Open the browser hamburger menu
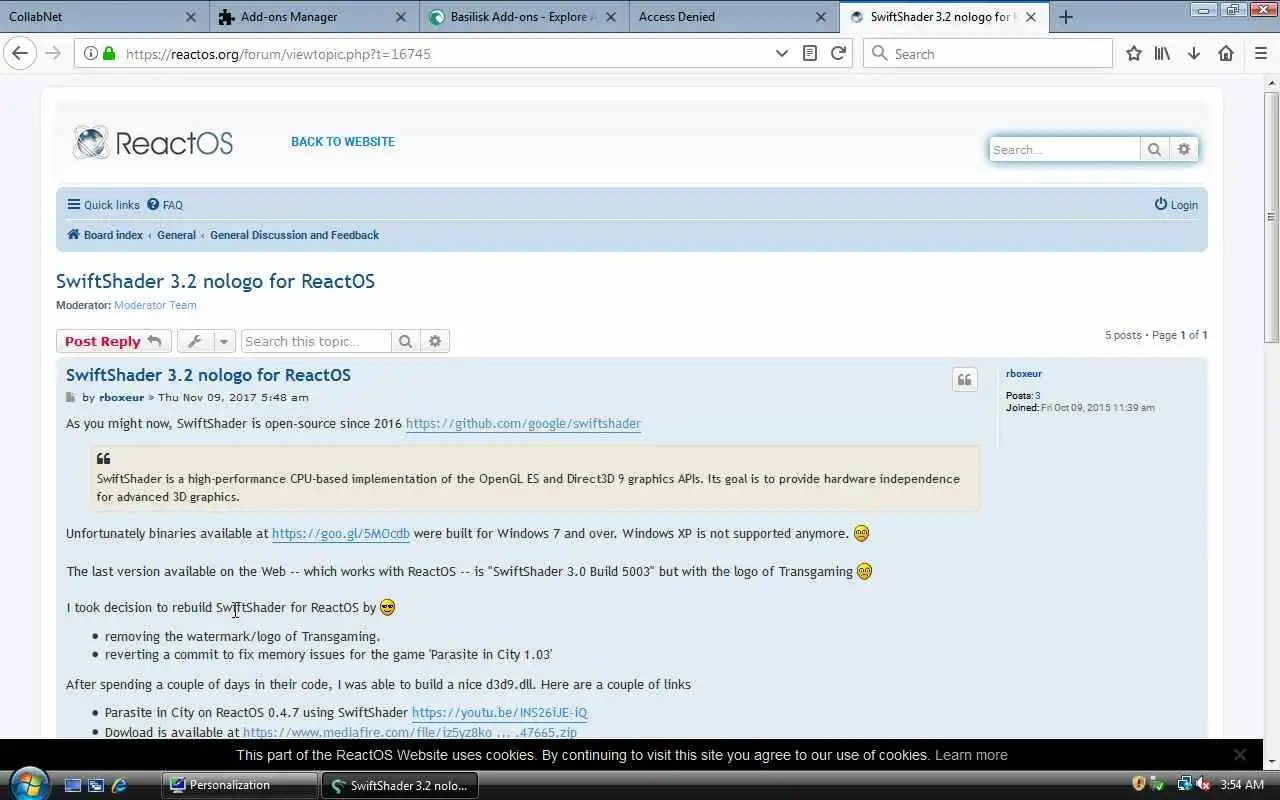Screen dimensions: 1280x800 point(1261,54)
